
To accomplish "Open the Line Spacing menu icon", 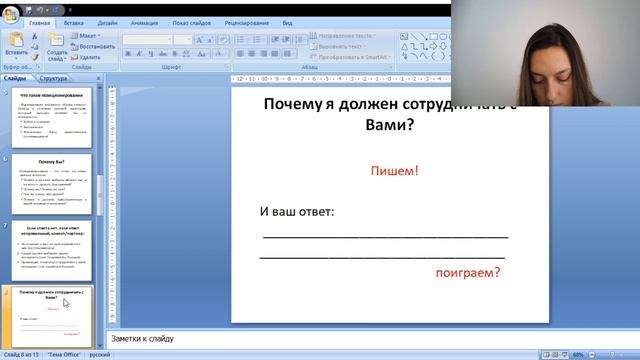I will pos(300,40).
